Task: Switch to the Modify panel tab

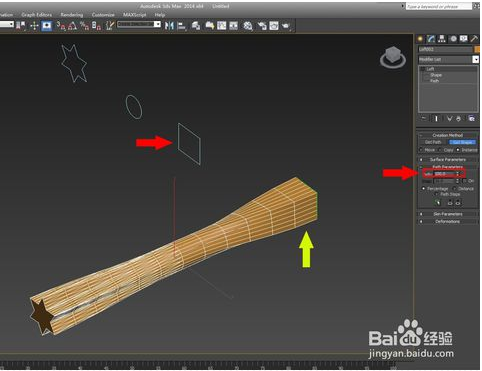Action: tap(431, 39)
